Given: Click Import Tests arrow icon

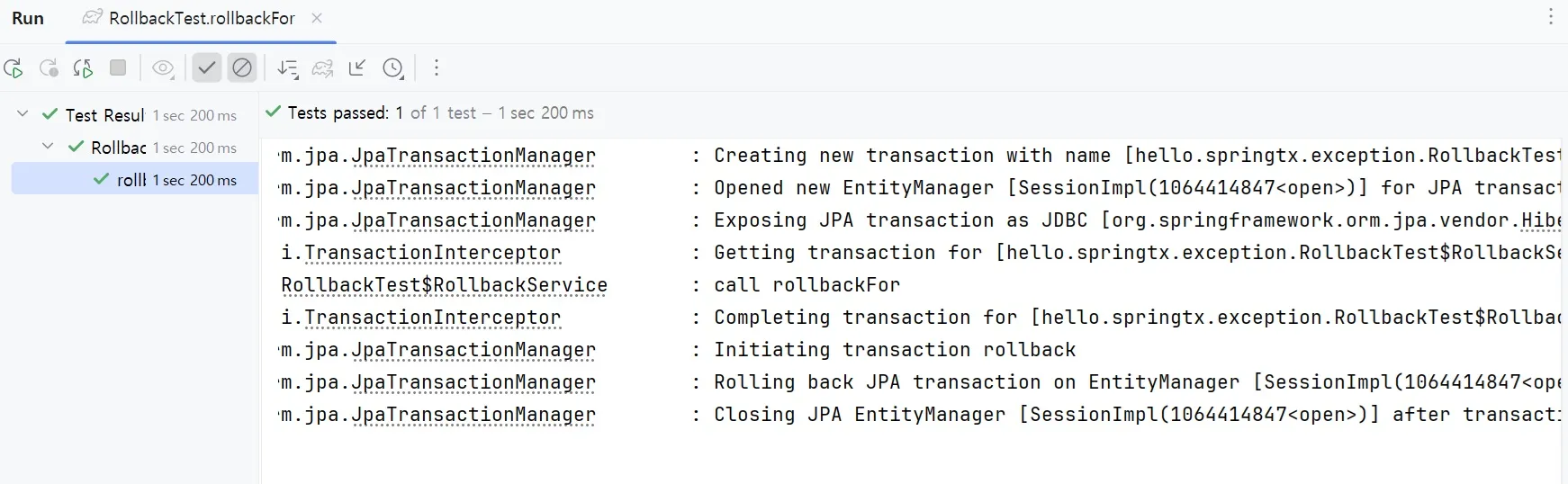Looking at the screenshot, I should click(357, 68).
